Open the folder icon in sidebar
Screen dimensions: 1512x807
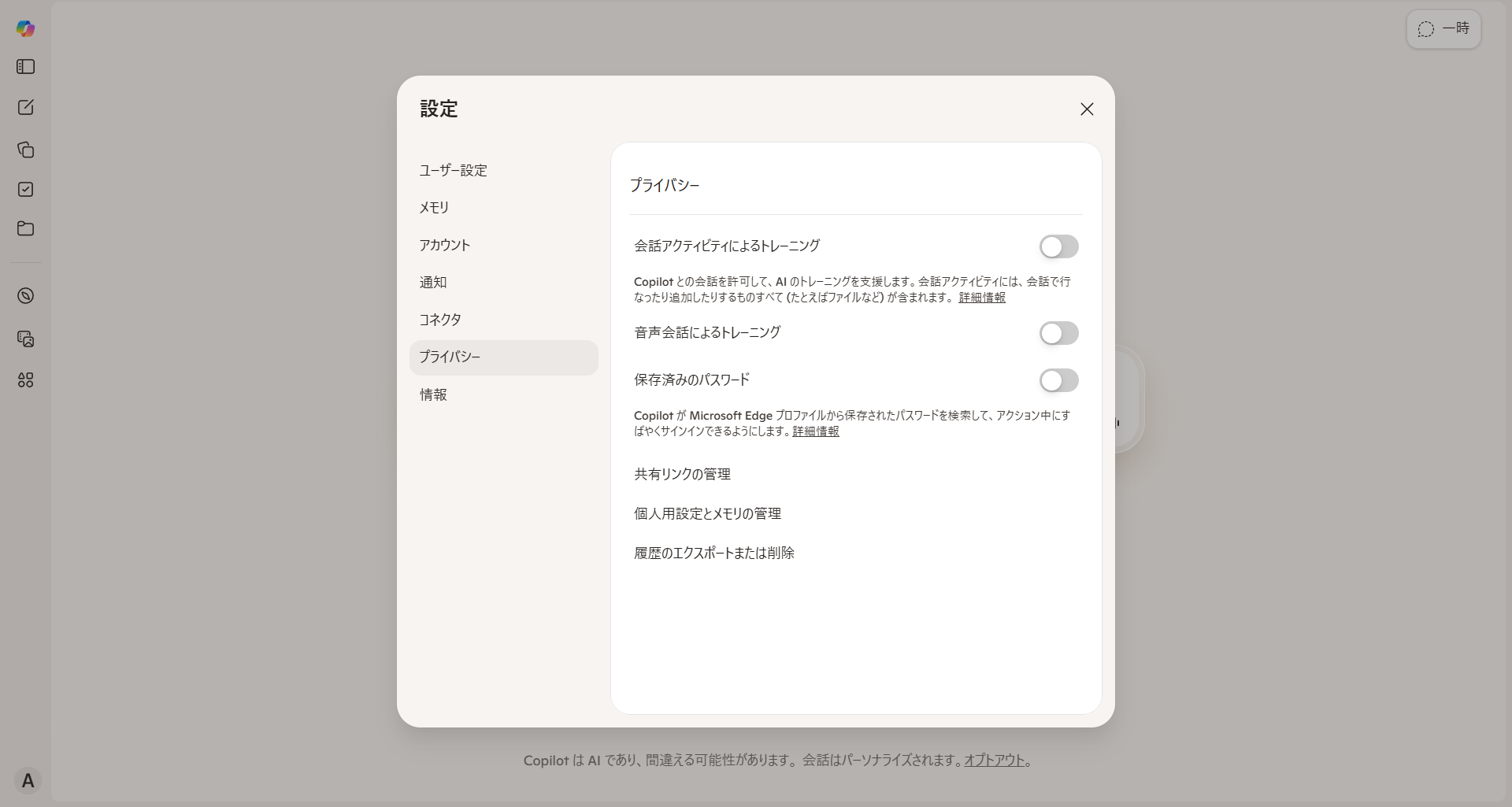tap(25, 228)
